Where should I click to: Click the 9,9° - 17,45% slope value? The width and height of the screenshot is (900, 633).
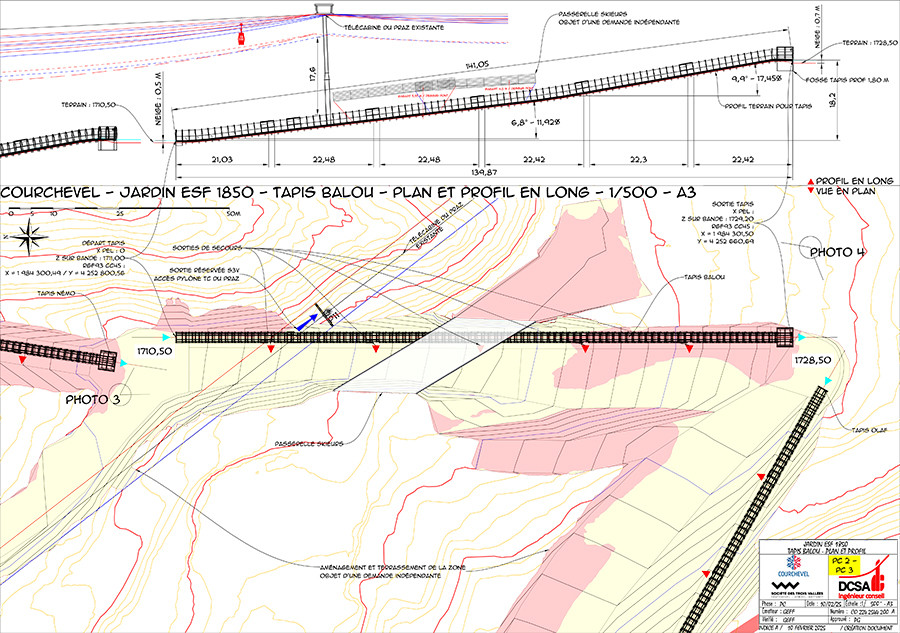click(757, 78)
